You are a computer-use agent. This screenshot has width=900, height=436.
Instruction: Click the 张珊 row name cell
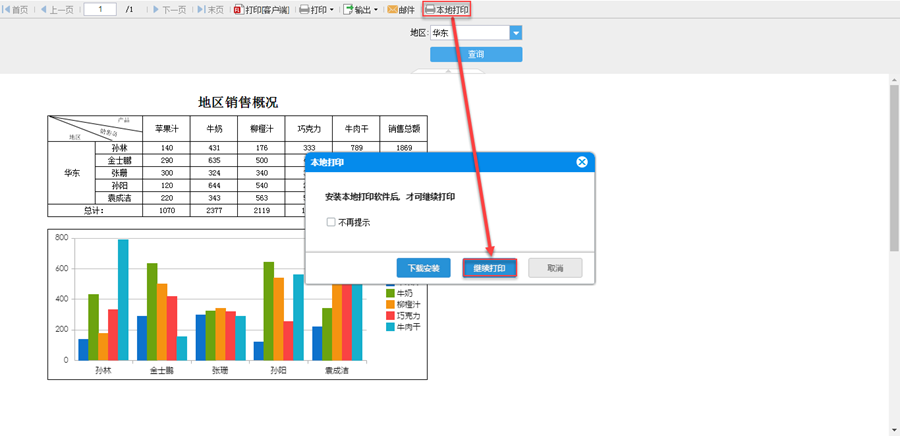(x=119, y=173)
